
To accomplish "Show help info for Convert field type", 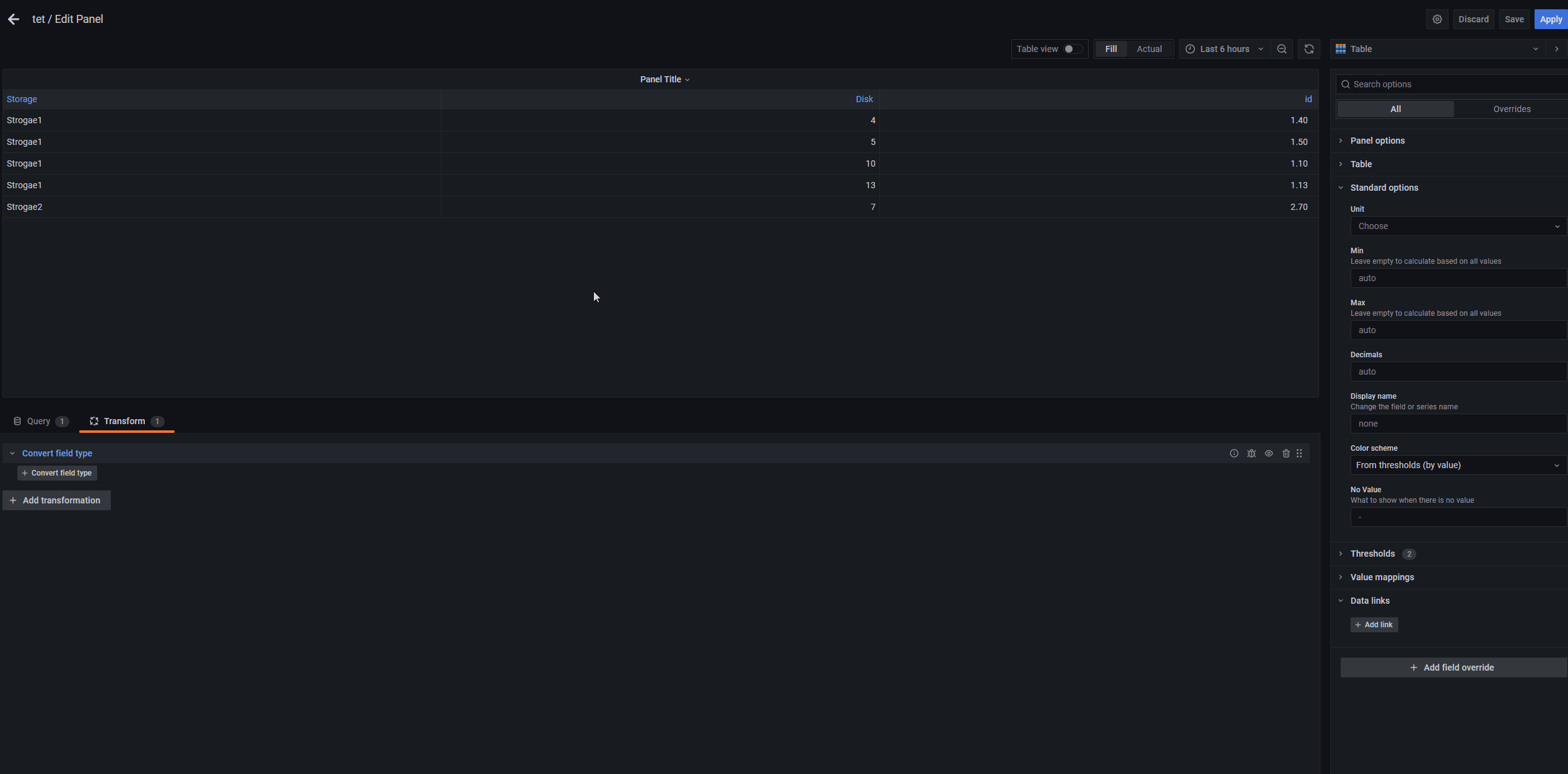I will click(x=1234, y=453).
